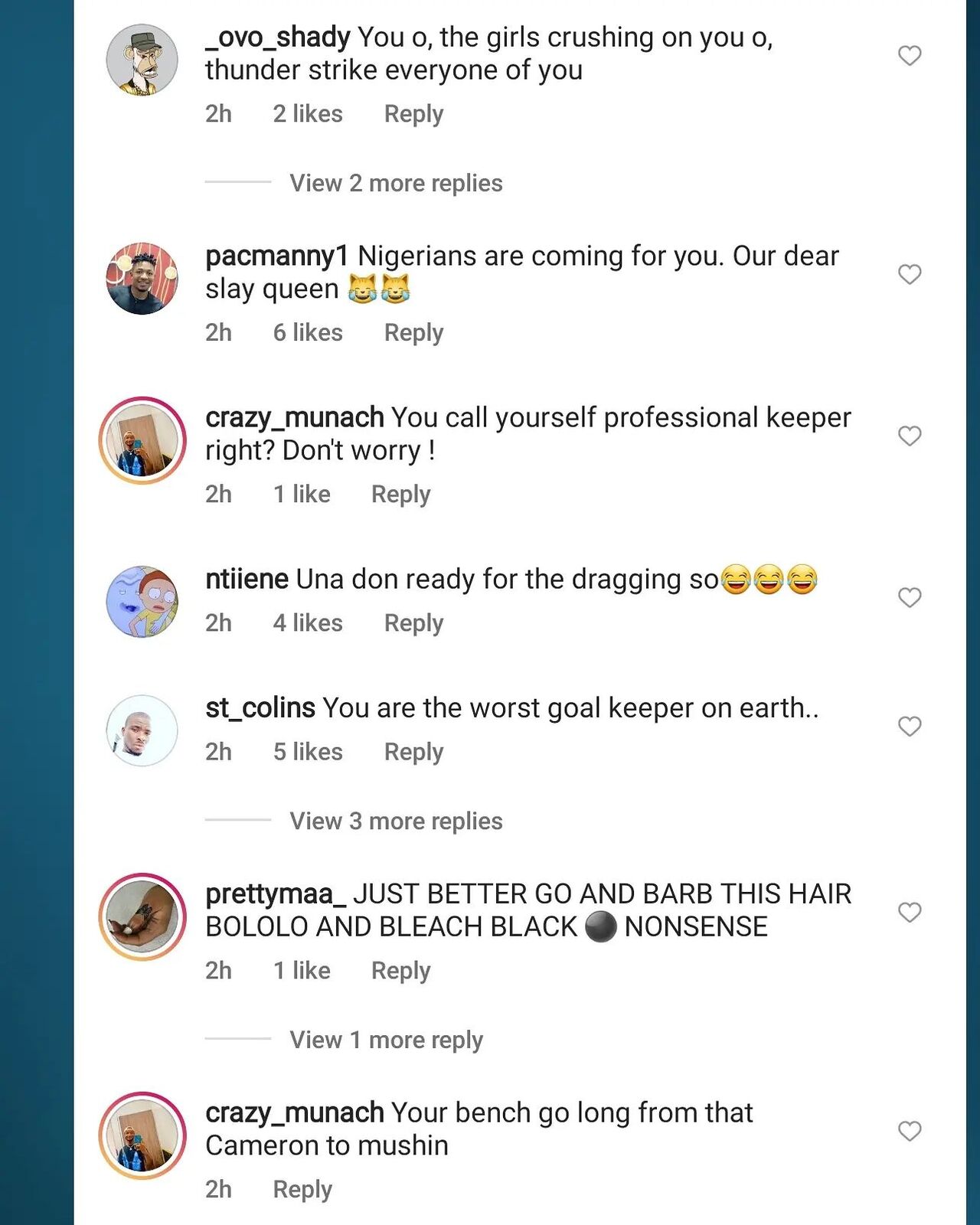View prettymaa_'s story ring avatar
This screenshot has width=980, height=1225.
click(x=142, y=916)
